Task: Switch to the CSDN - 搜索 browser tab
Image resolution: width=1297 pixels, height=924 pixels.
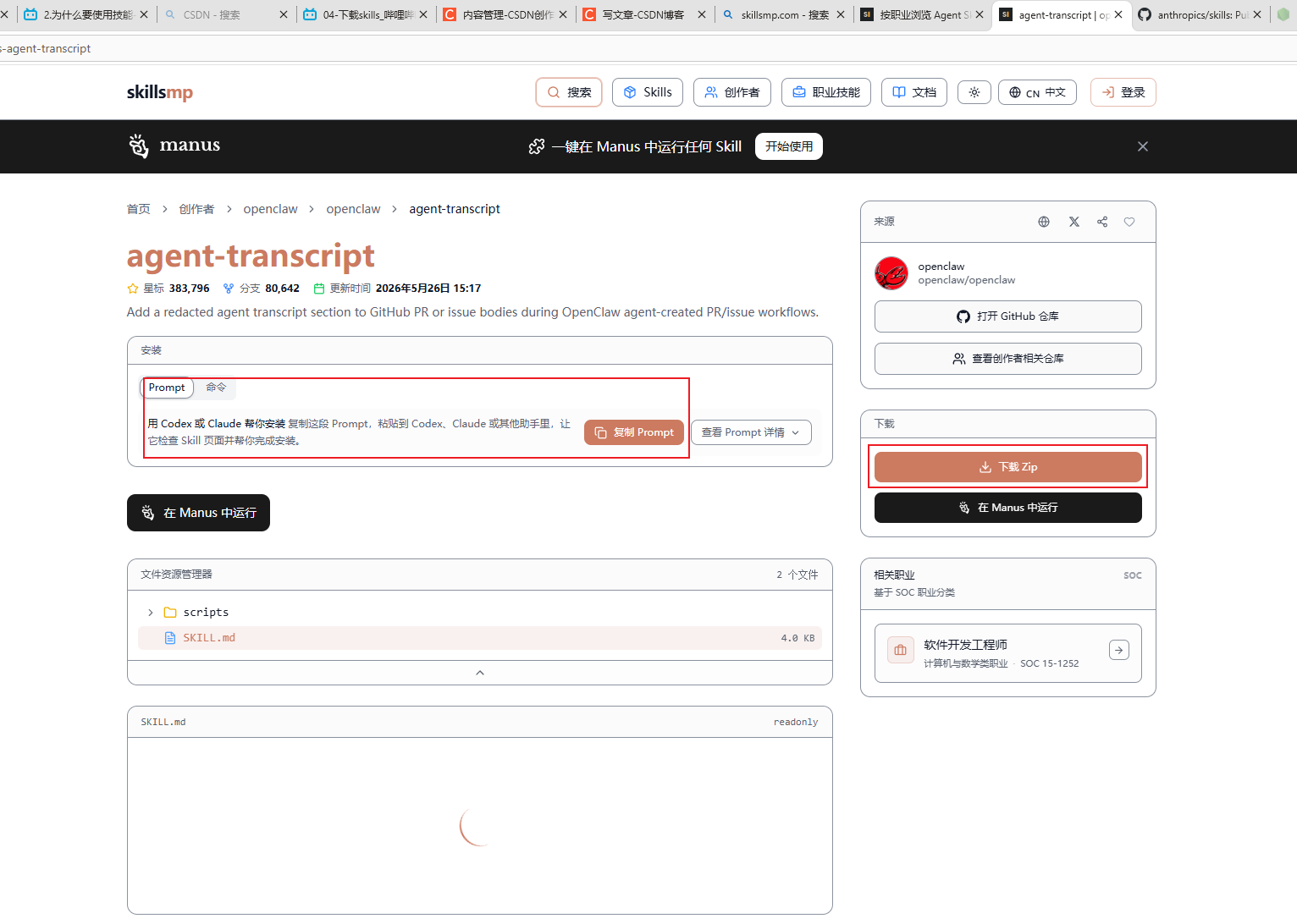Action: pos(225,14)
